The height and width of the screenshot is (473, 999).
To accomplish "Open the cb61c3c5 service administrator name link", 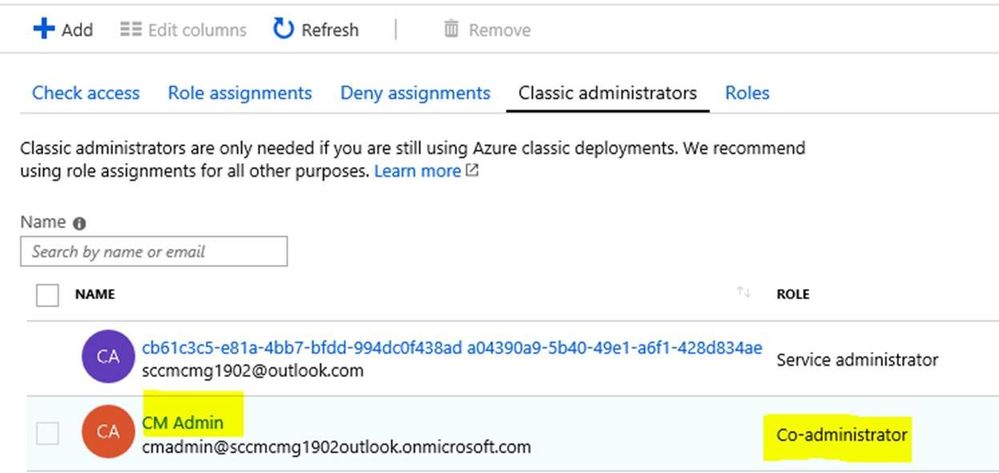I will pyautogui.click(x=452, y=347).
